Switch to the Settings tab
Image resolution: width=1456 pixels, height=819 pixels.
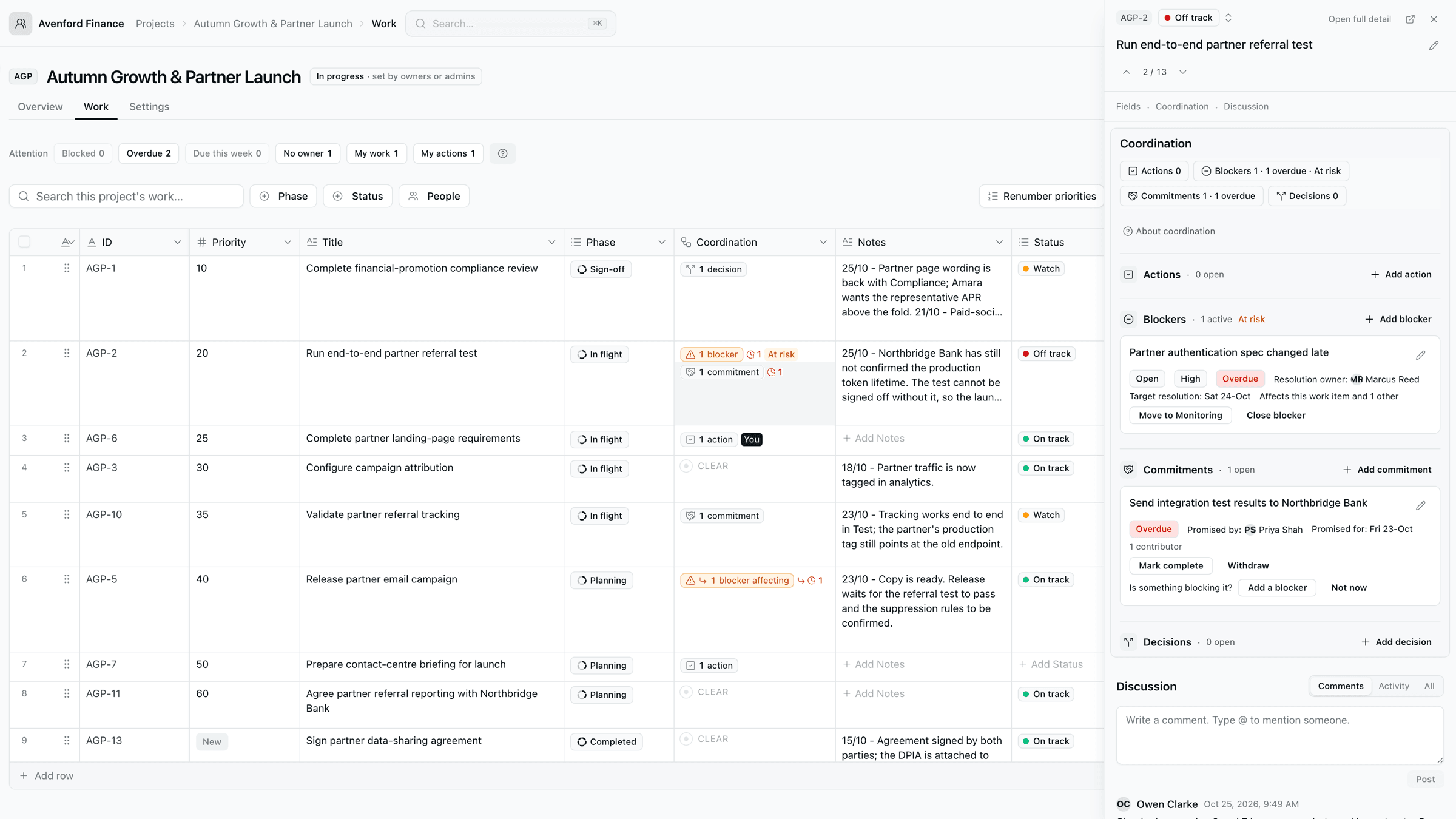click(x=149, y=107)
